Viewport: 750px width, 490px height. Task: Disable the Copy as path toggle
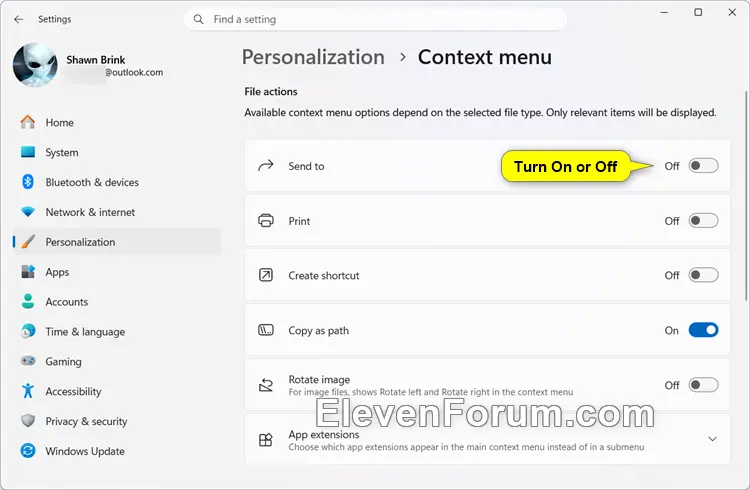click(703, 330)
